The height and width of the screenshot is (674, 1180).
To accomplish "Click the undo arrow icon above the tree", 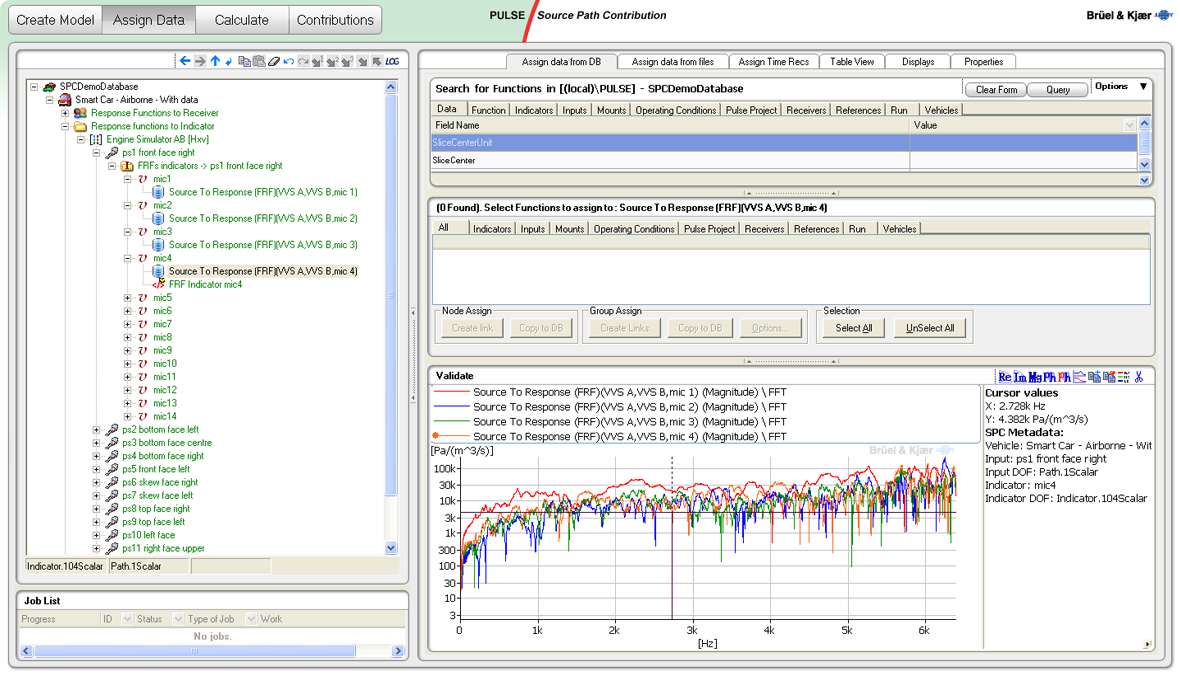I will point(290,62).
